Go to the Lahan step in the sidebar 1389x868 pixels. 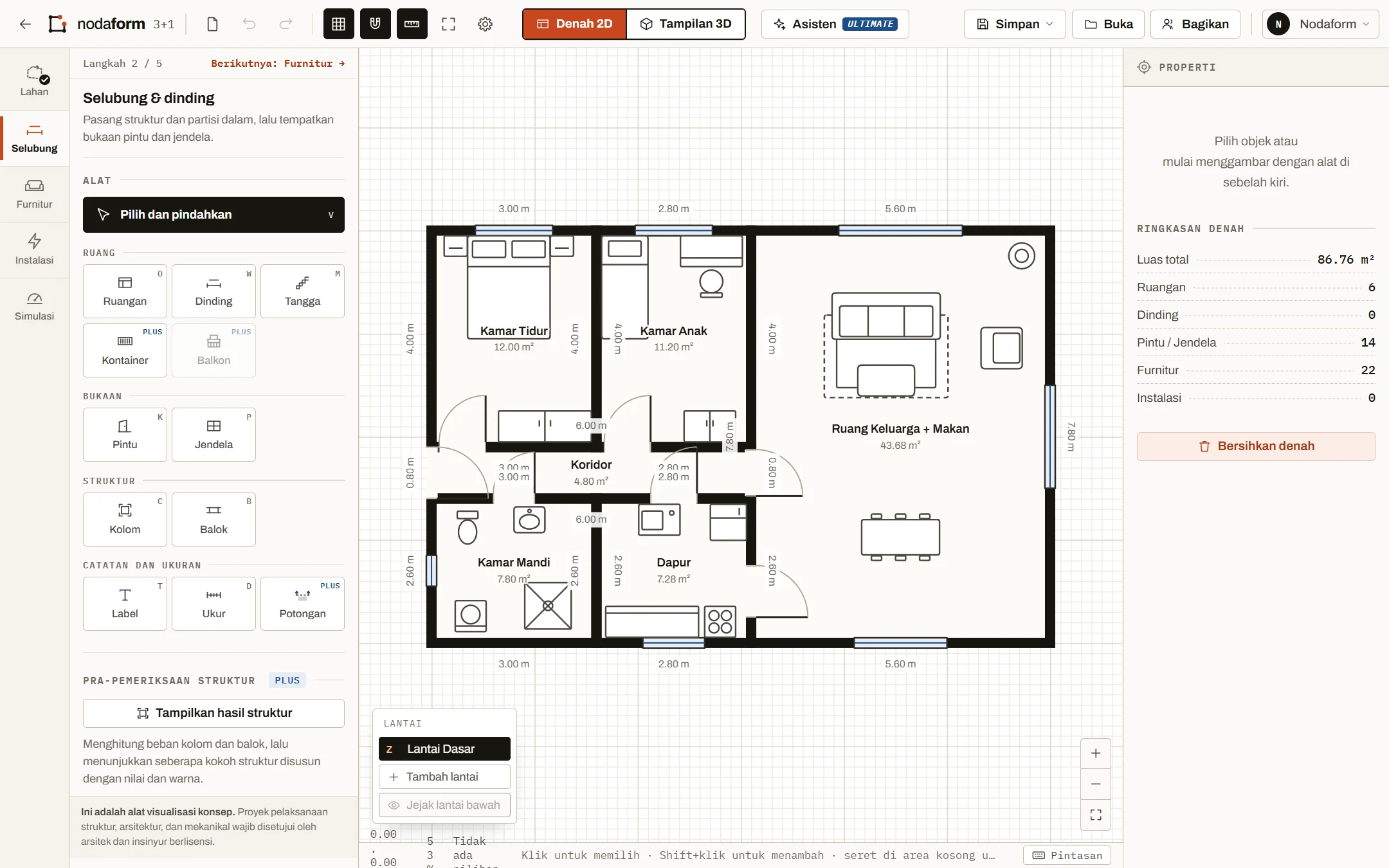coord(35,82)
